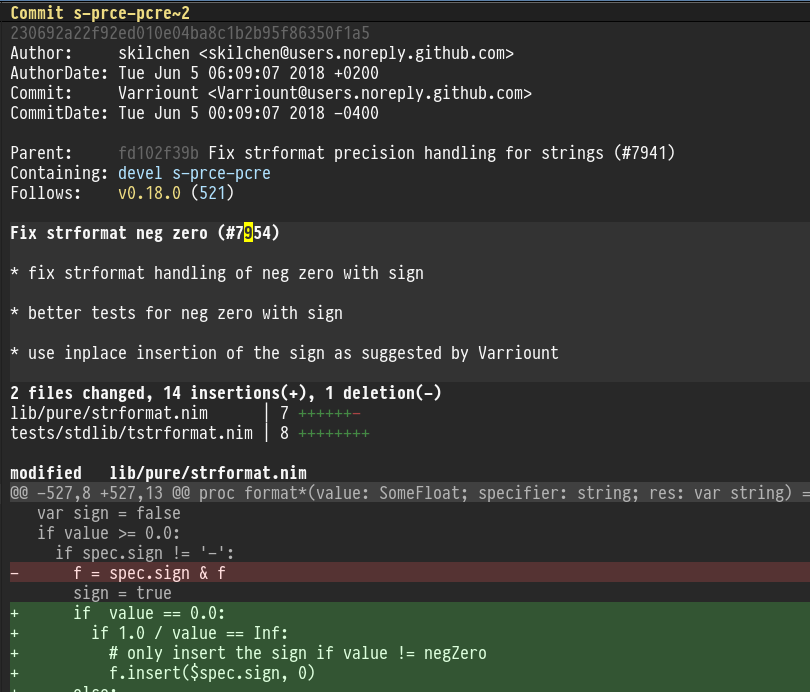Image resolution: width=810 pixels, height=692 pixels.
Task: Select the v0.18.0 tag
Action: (149, 193)
